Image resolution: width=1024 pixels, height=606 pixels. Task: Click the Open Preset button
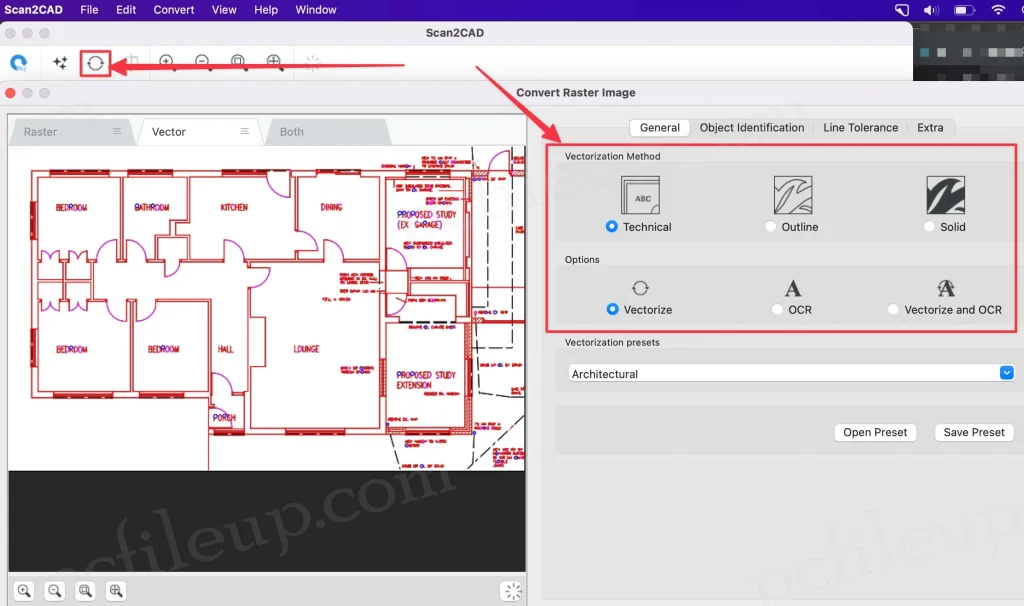(874, 432)
